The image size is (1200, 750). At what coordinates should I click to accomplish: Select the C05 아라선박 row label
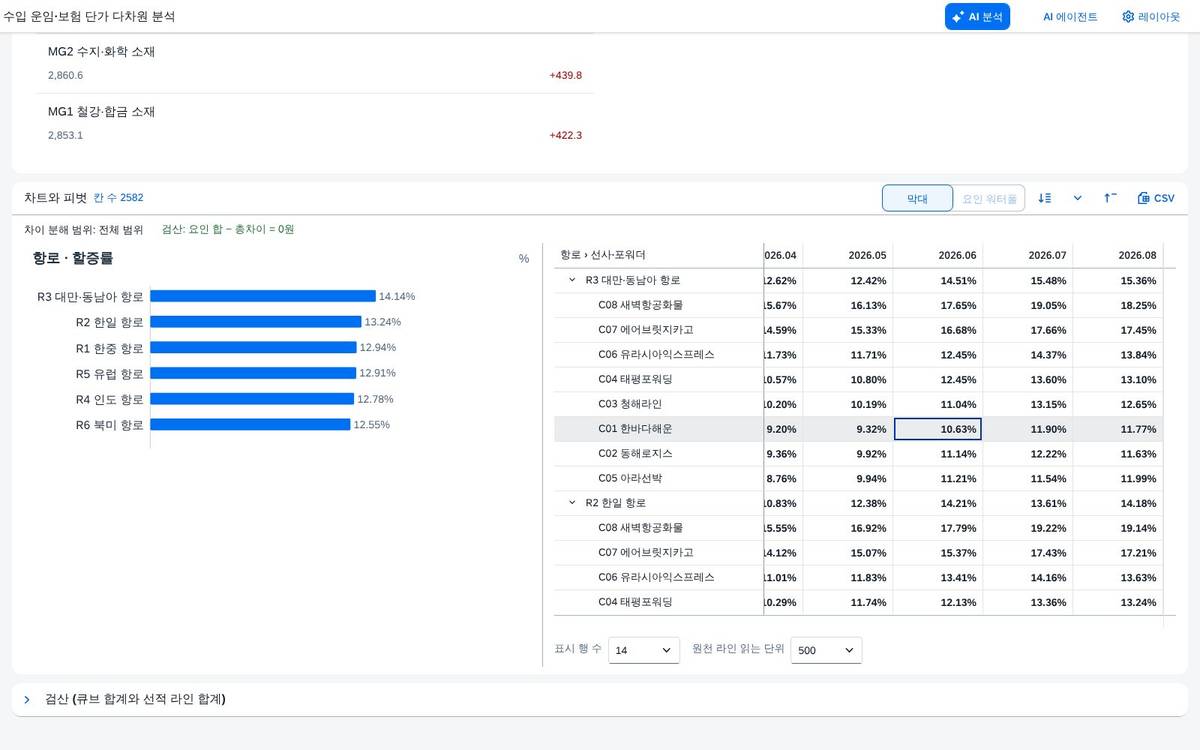click(630, 478)
